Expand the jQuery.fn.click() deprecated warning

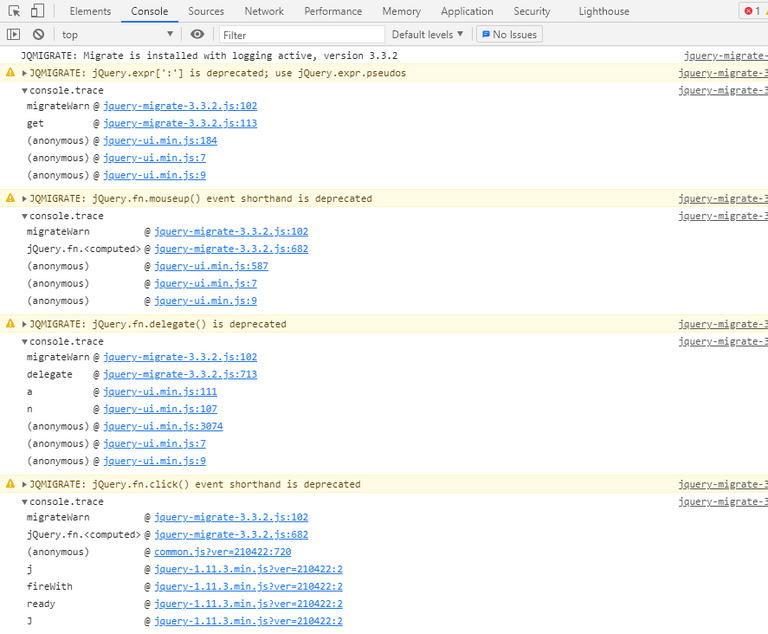(x=24, y=484)
